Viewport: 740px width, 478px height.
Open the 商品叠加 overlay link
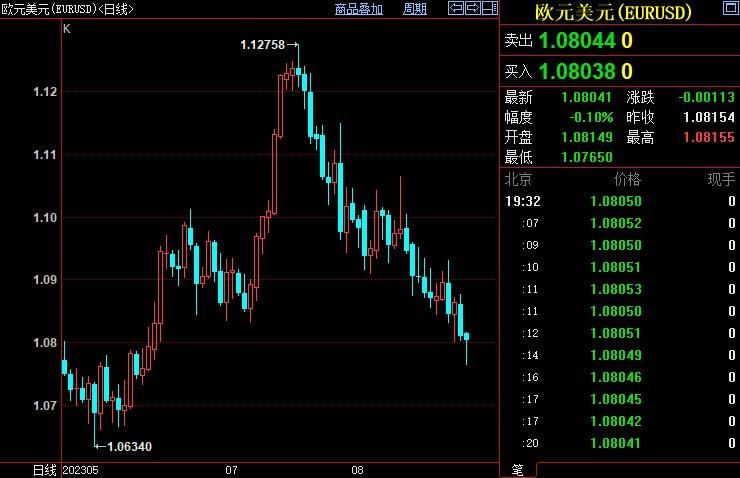[x=359, y=9]
